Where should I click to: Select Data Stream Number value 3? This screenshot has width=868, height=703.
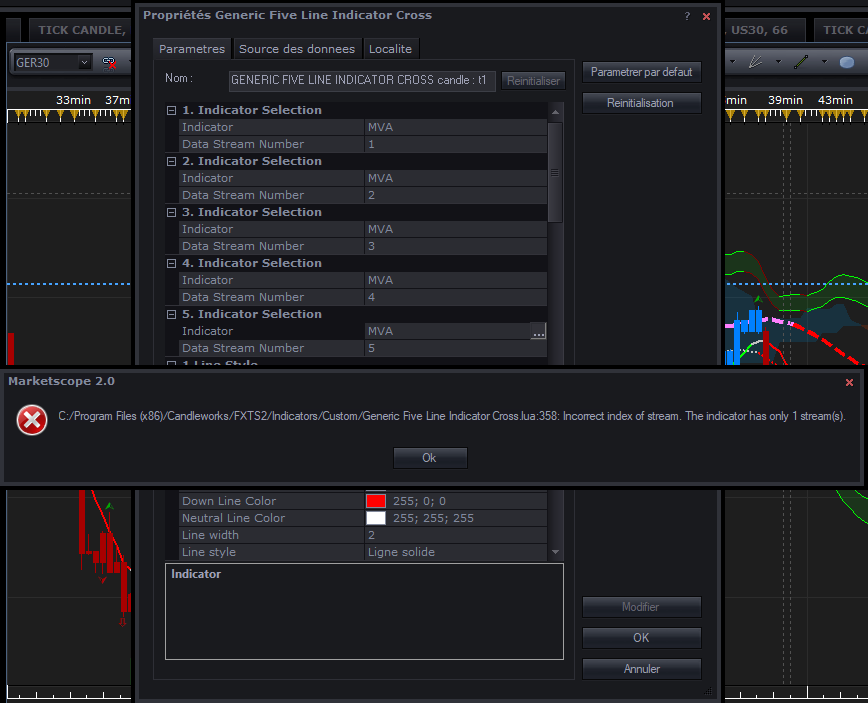point(455,246)
